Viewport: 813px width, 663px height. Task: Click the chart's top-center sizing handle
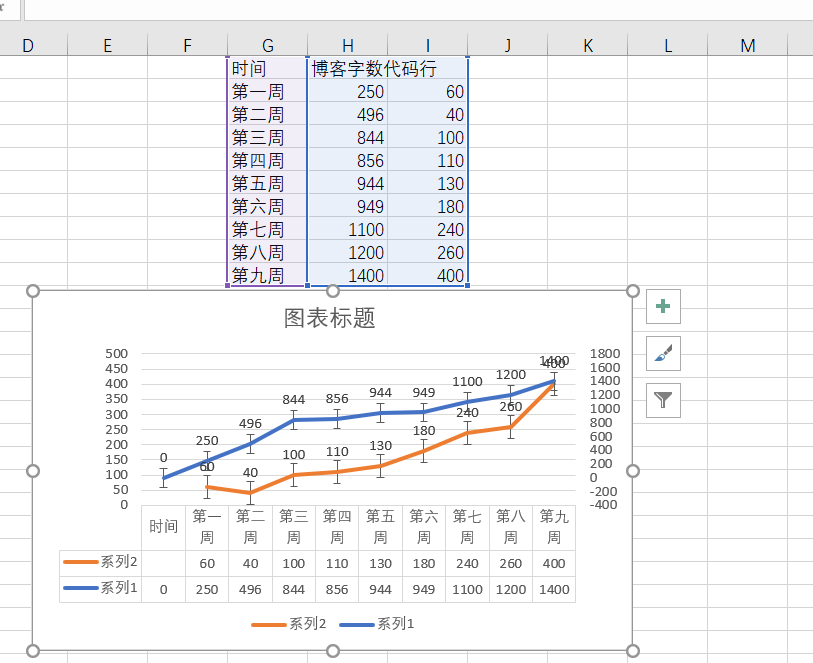(333, 291)
